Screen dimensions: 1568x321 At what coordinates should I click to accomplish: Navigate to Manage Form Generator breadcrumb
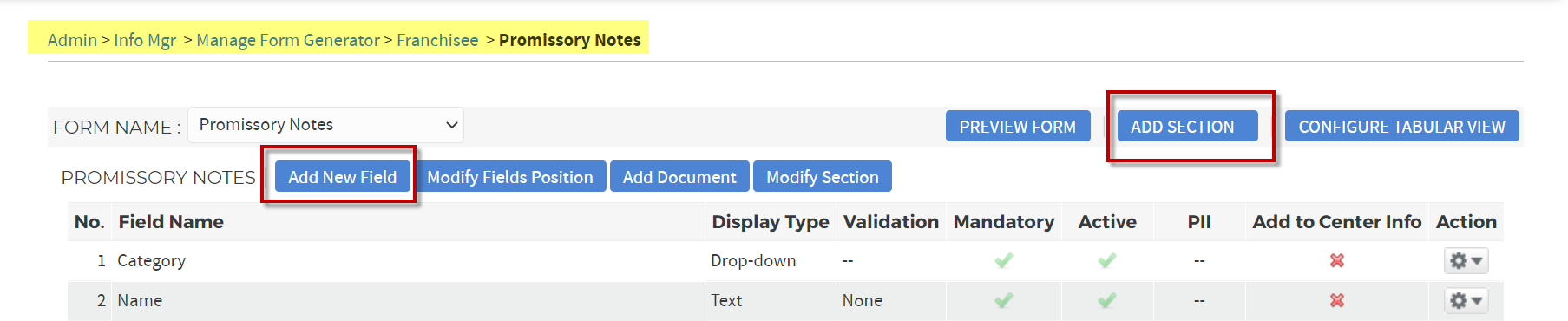(x=288, y=40)
